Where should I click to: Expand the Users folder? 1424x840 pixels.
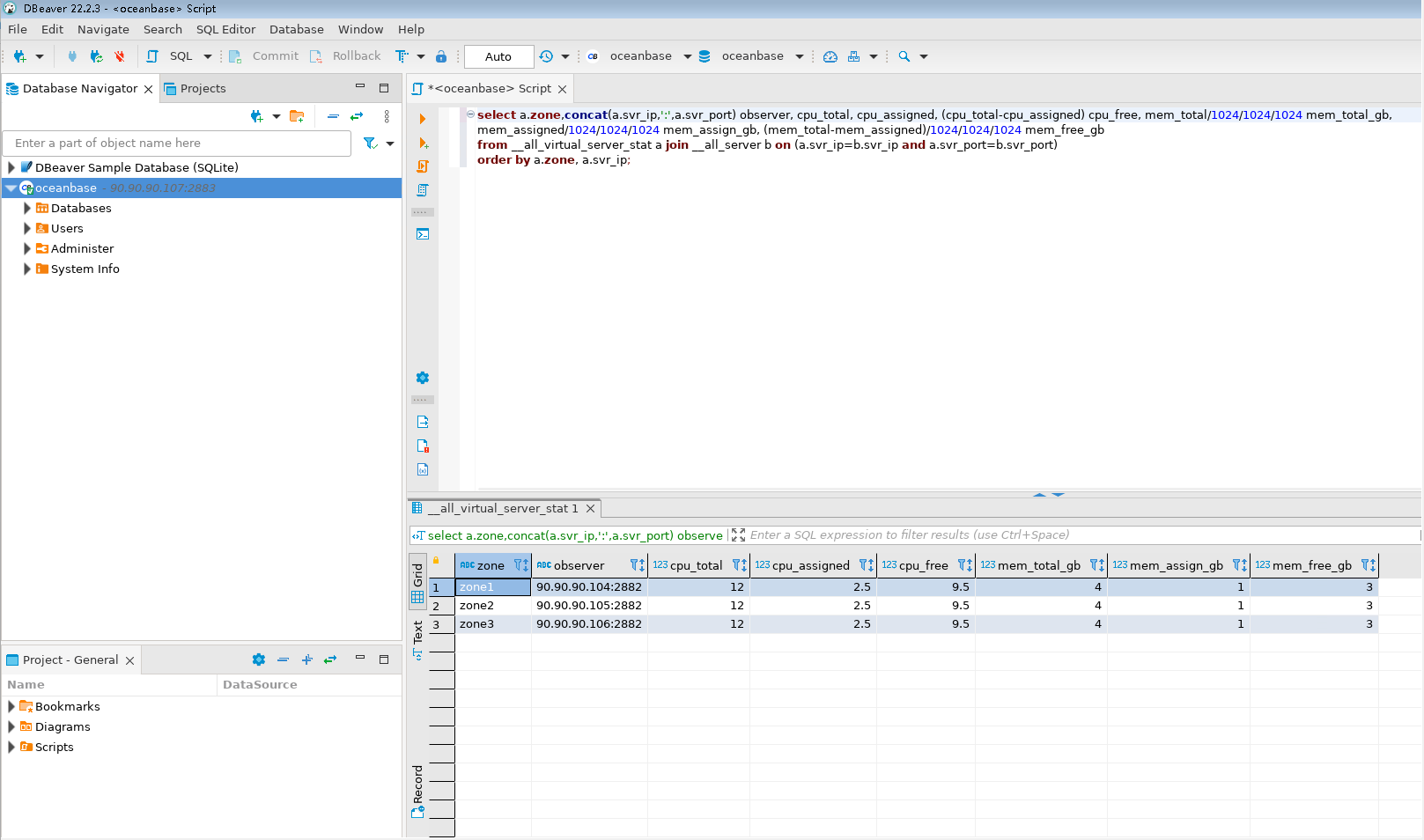point(27,228)
